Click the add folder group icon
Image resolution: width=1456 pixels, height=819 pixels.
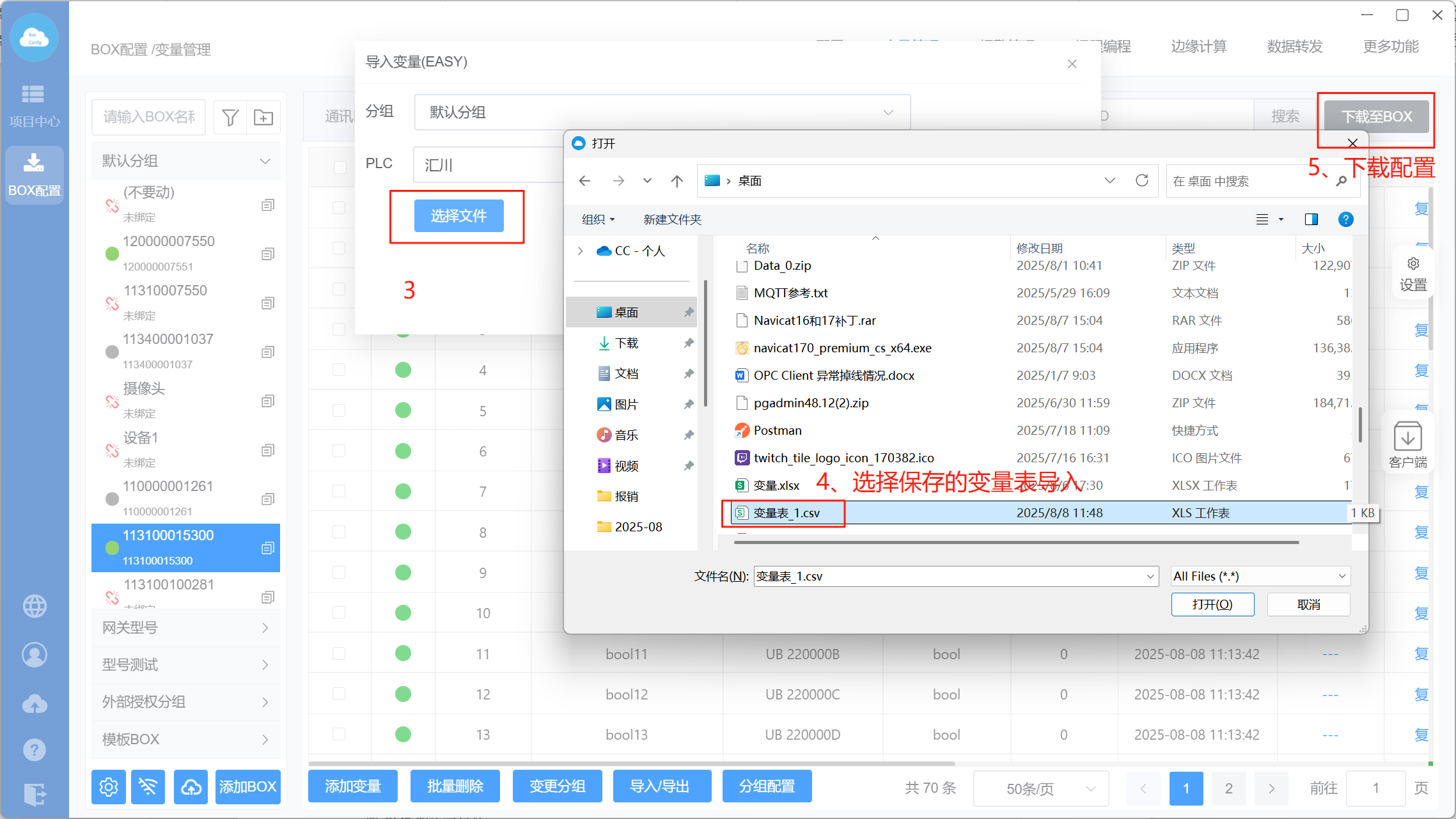[263, 117]
